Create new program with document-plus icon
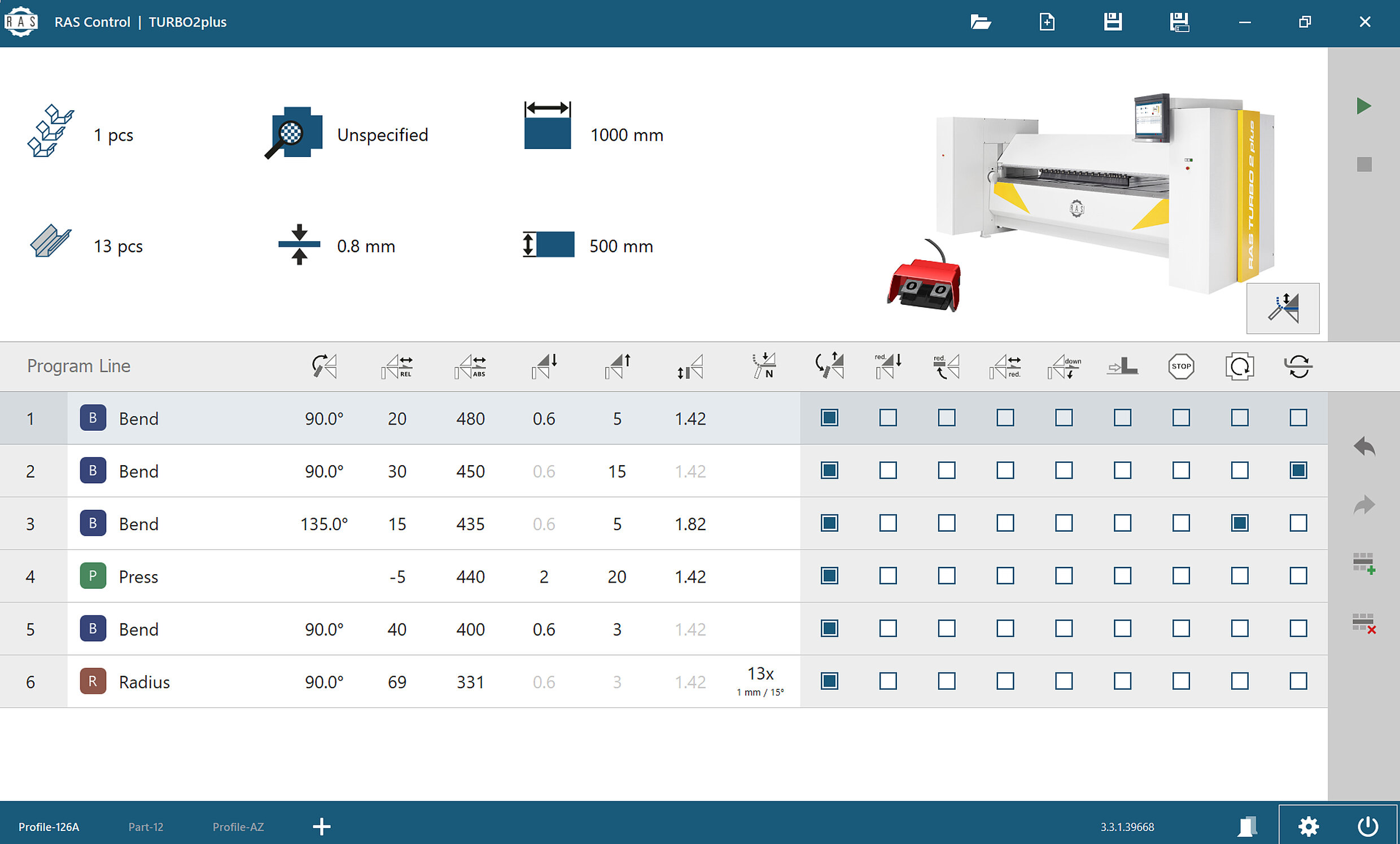 click(1047, 22)
